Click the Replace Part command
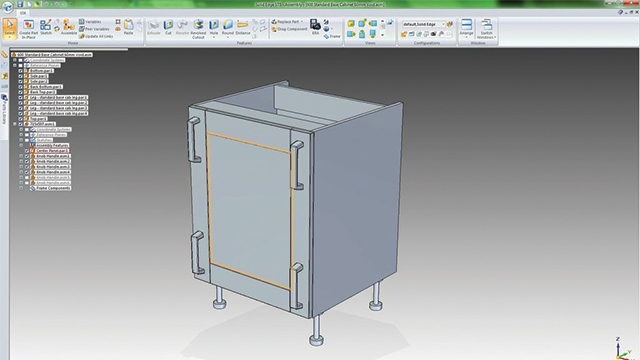 286,22
